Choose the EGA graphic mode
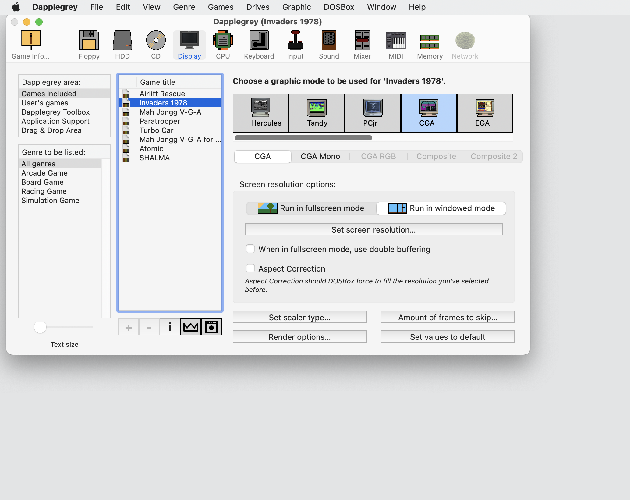The height and width of the screenshot is (500, 630). (x=485, y=113)
